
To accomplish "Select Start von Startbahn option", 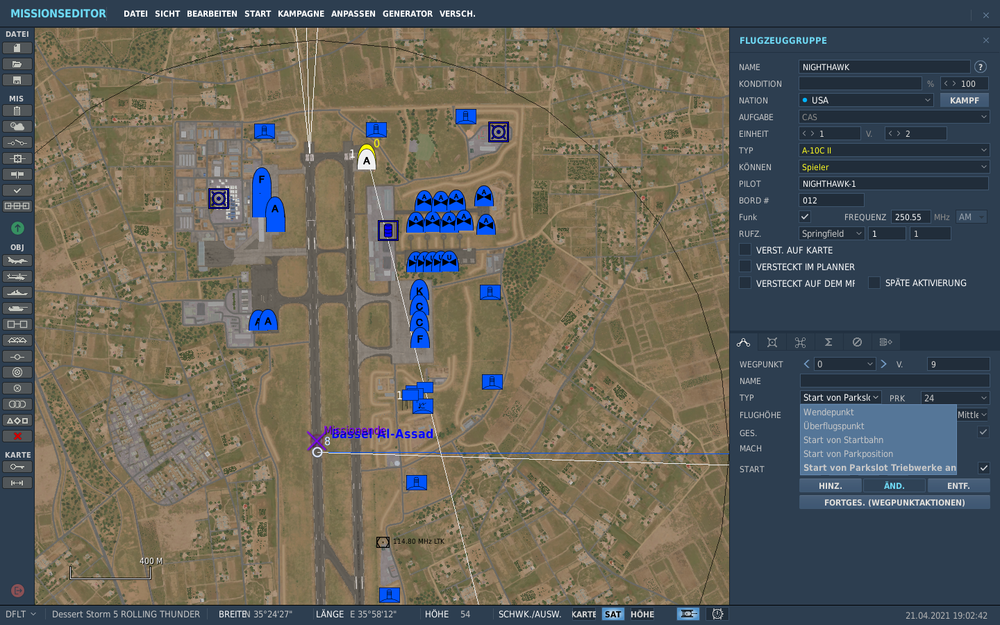I will point(878,440).
